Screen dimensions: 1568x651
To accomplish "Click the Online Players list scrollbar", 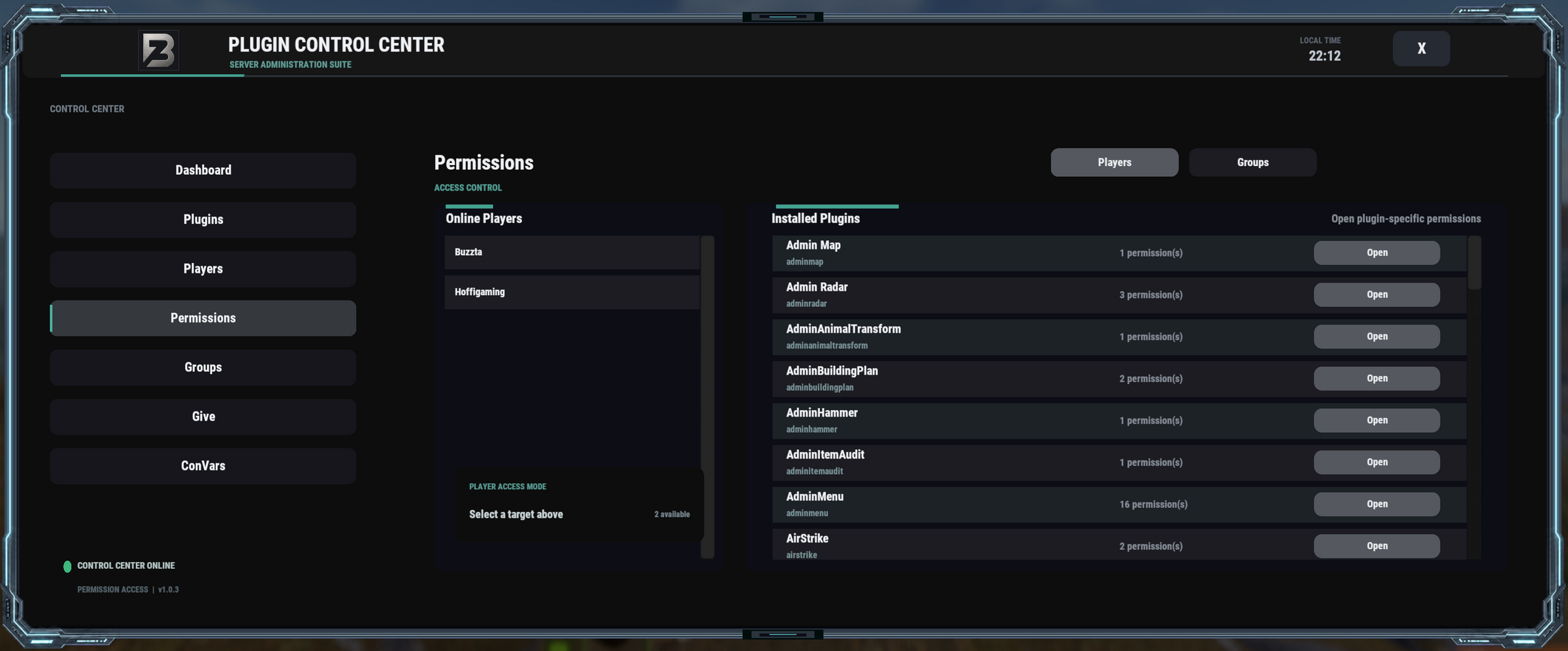I will 708,397.
